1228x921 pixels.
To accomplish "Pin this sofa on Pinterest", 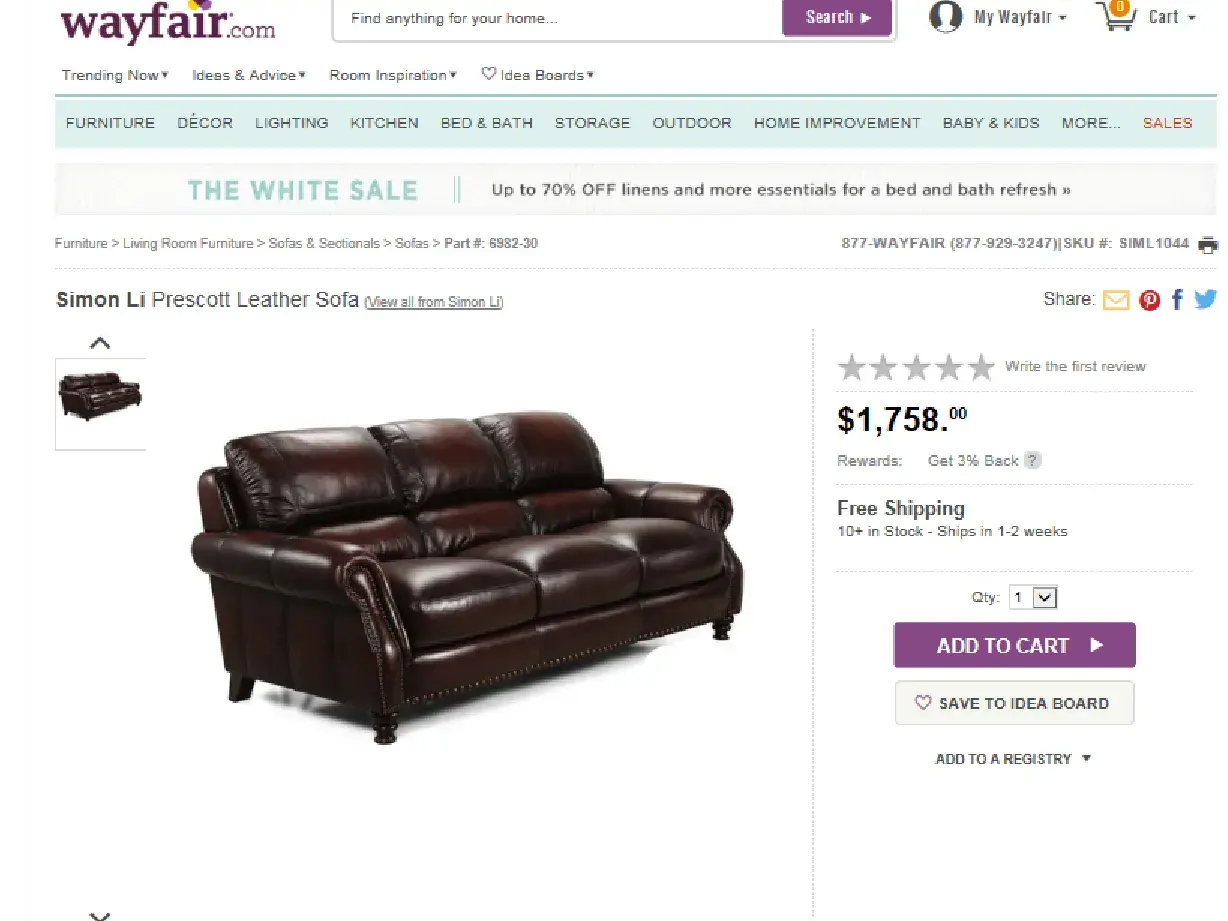I will [x=1149, y=300].
